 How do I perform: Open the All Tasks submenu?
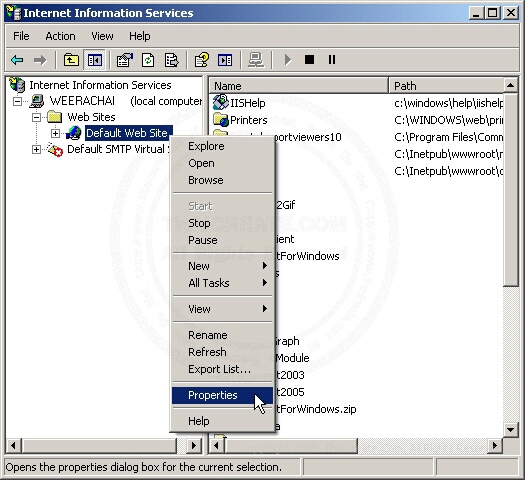[x=223, y=283]
